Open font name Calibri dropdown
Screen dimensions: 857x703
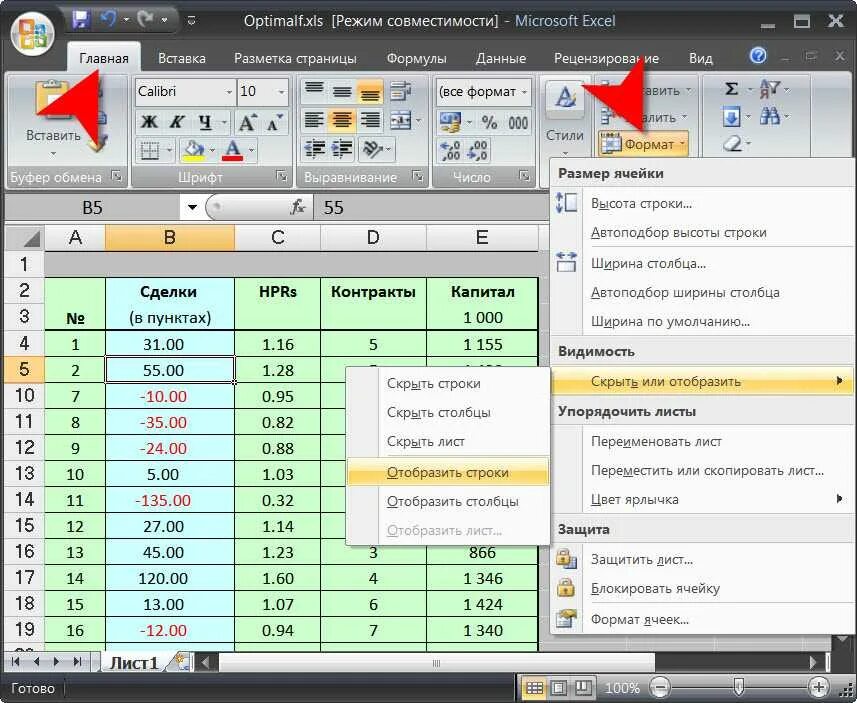coord(229,92)
